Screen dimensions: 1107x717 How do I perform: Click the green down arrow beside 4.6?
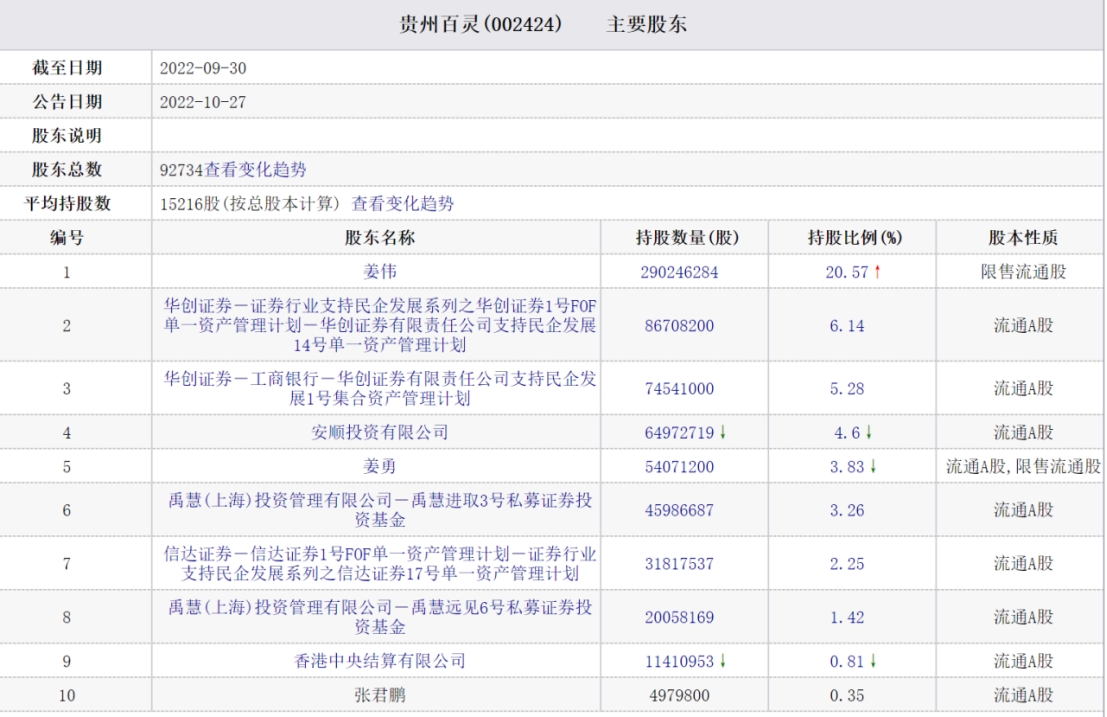(869, 433)
